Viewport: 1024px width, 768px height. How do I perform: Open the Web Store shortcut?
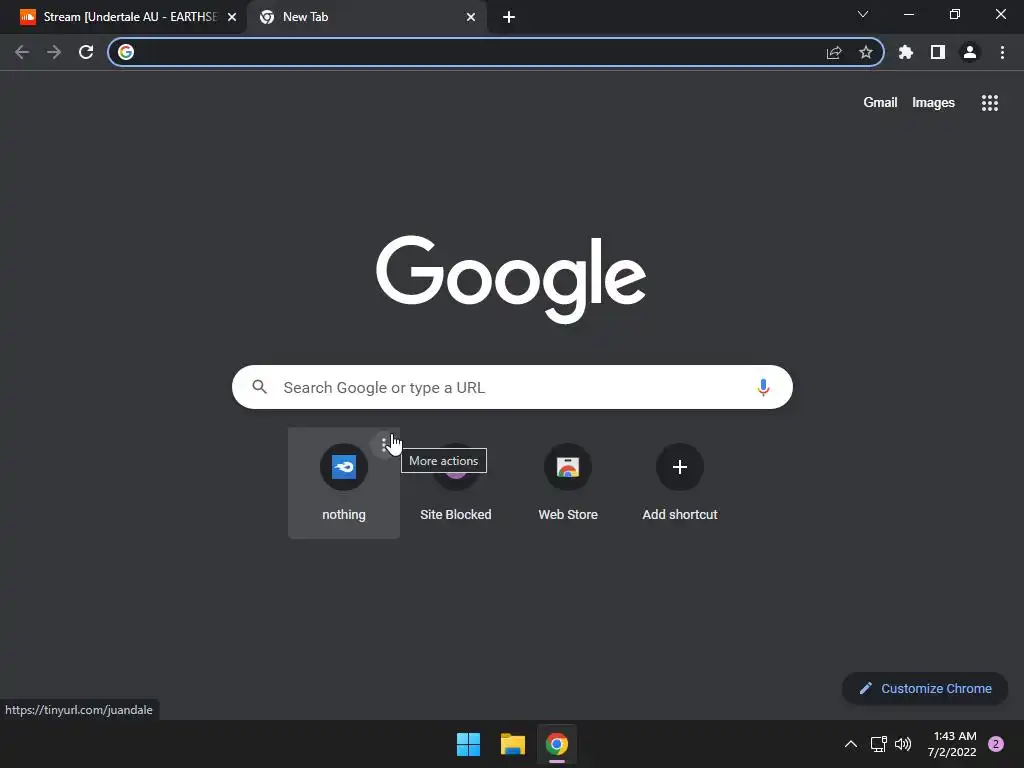pos(568,483)
